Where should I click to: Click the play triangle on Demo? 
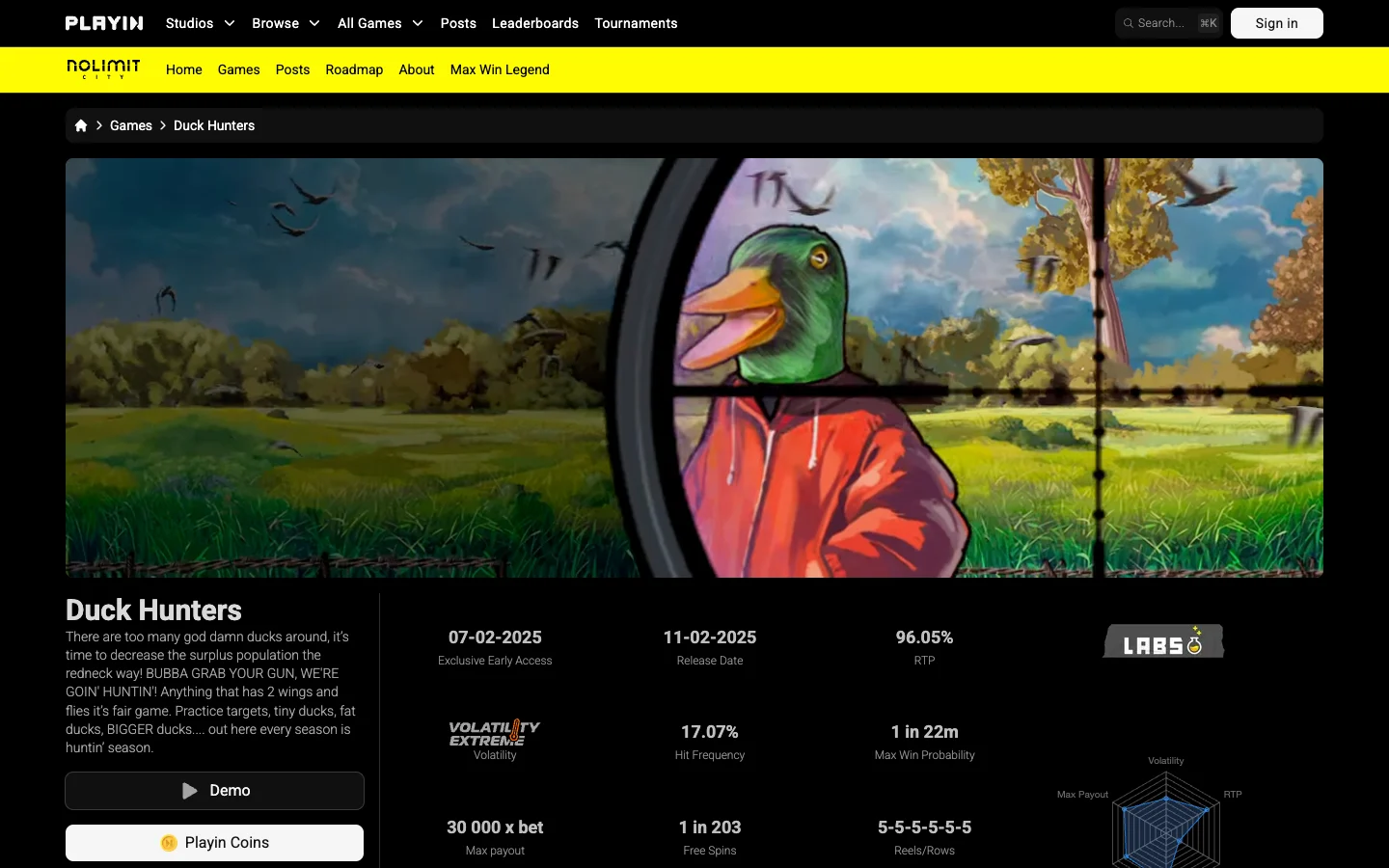pyautogui.click(x=190, y=791)
